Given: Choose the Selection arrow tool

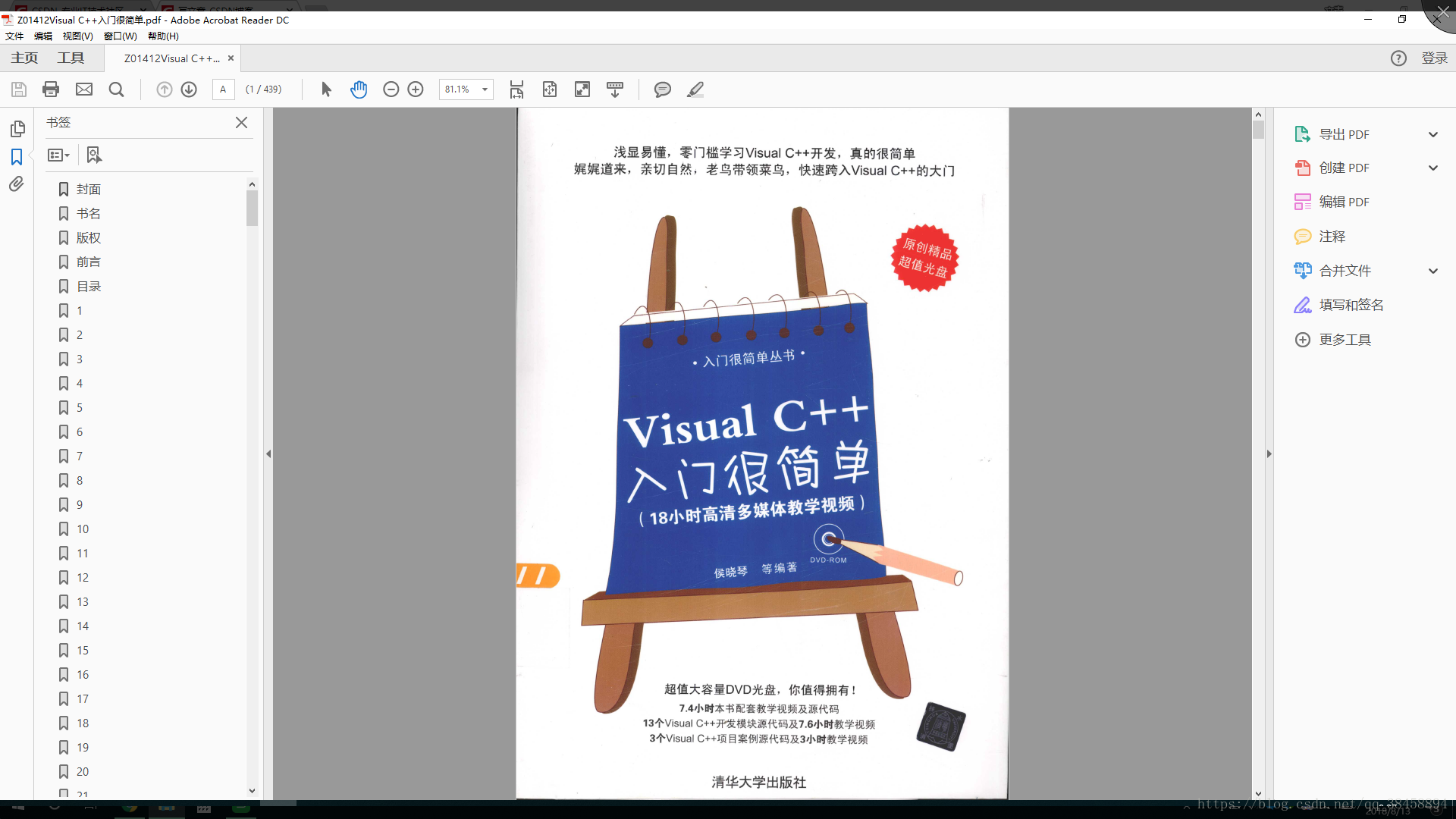Looking at the screenshot, I should click(326, 89).
